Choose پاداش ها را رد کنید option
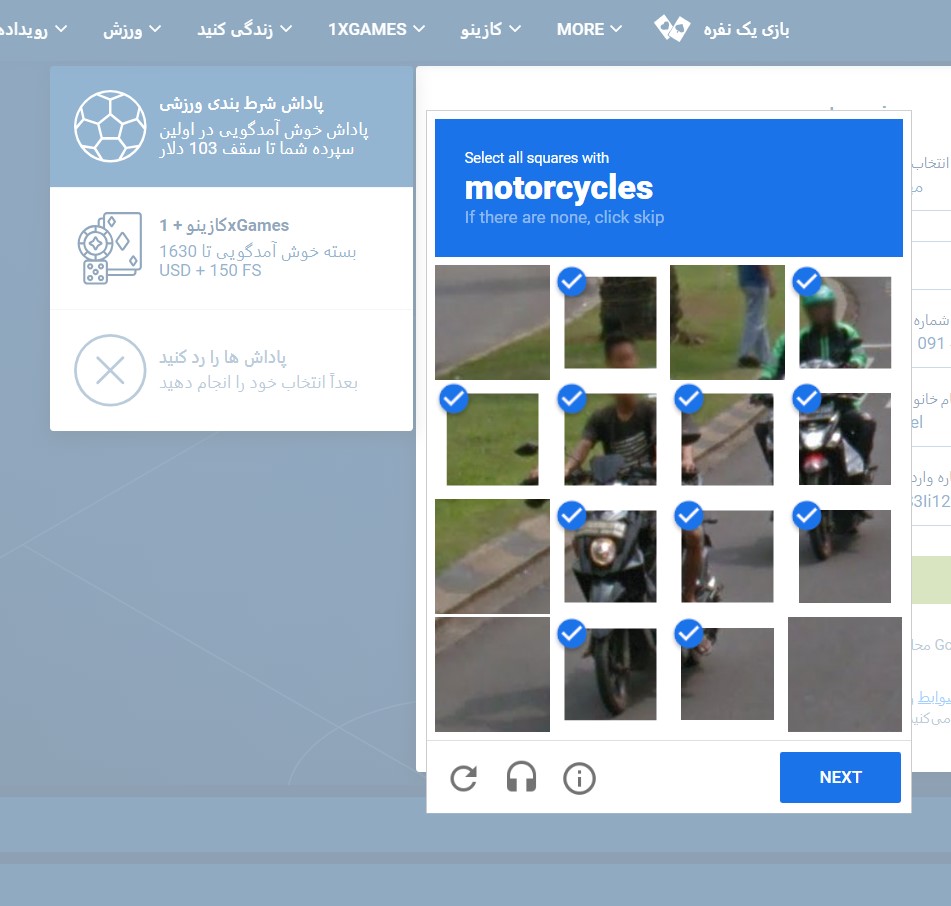This screenshot has width=951, height=906. coord(232,370)
